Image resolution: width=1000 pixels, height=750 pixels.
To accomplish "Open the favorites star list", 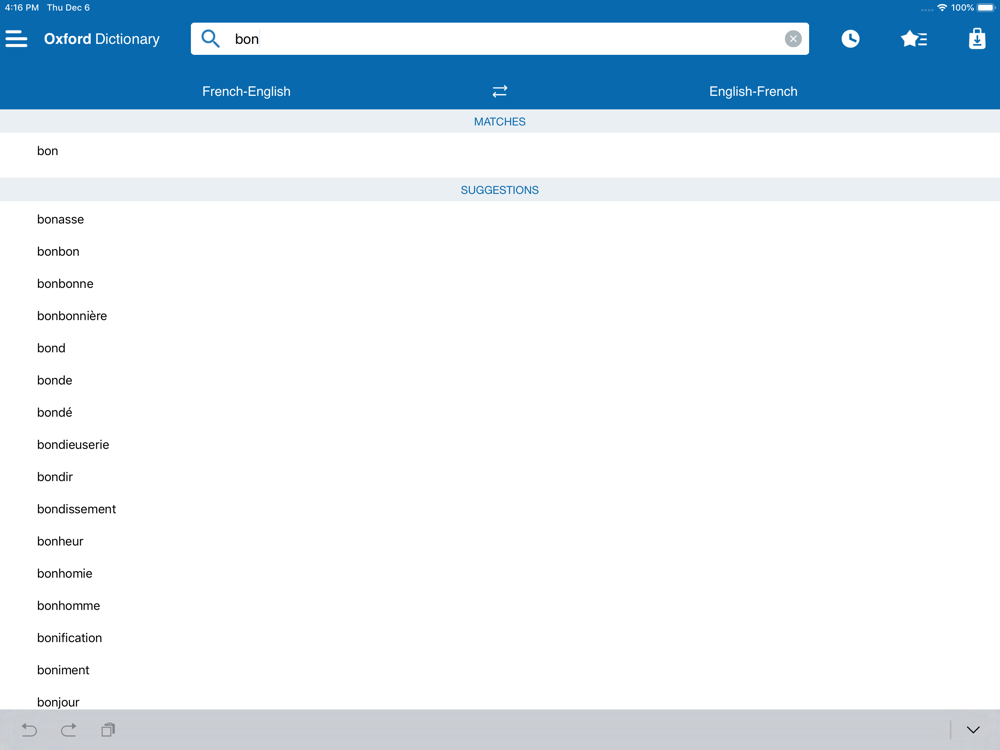I will point(914,39).
